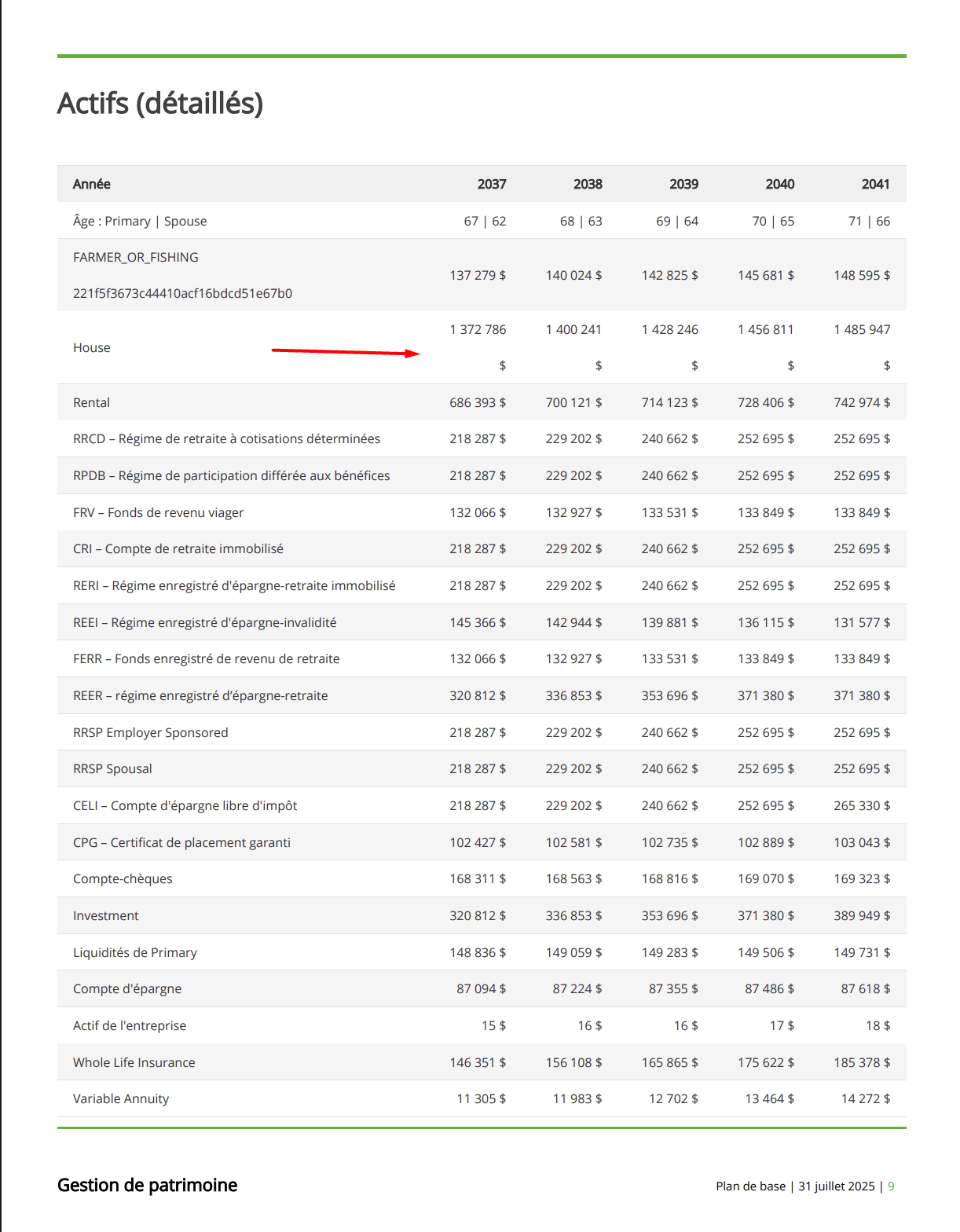Image resolution: width=960 pixels, height=1232 pixels.
Task: Click the 2037 column header
Action: tap(491, 184)
